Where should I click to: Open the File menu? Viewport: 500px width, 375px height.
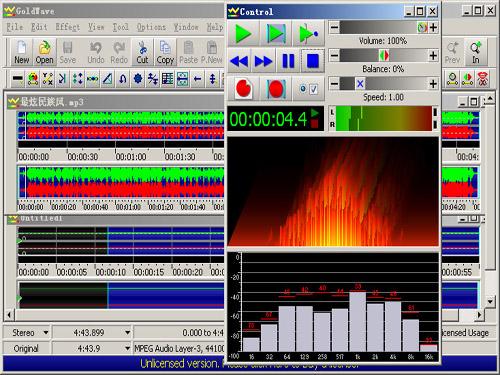(x=15, y=27)
